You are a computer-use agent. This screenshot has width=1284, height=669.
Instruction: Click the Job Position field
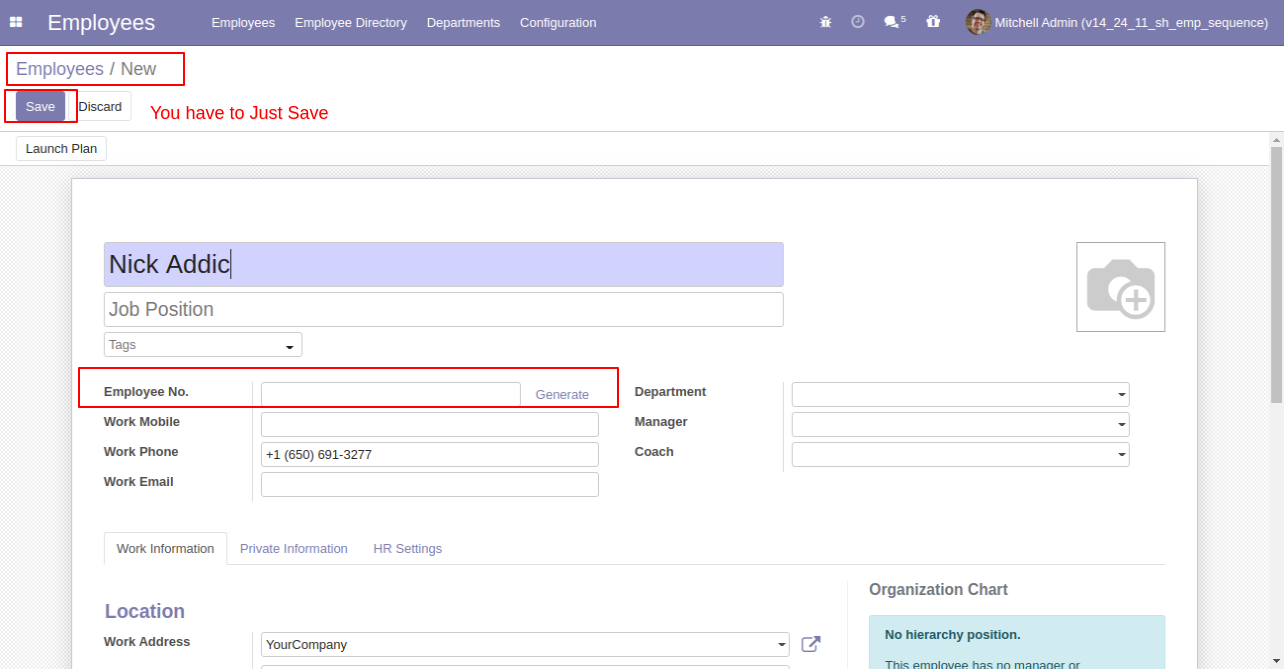point(444,309)
